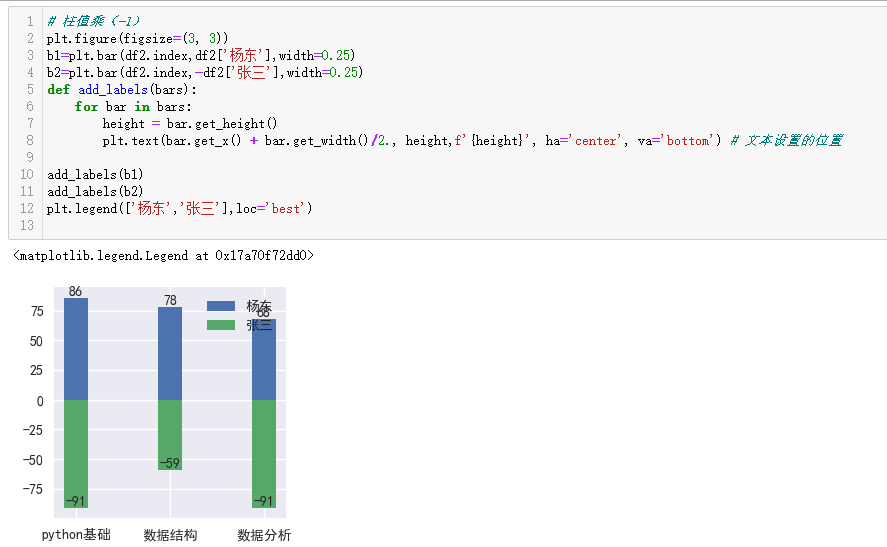Click the add_labels(b1) line
Viewport: 887px width, 547px height.
coord(95,174)
